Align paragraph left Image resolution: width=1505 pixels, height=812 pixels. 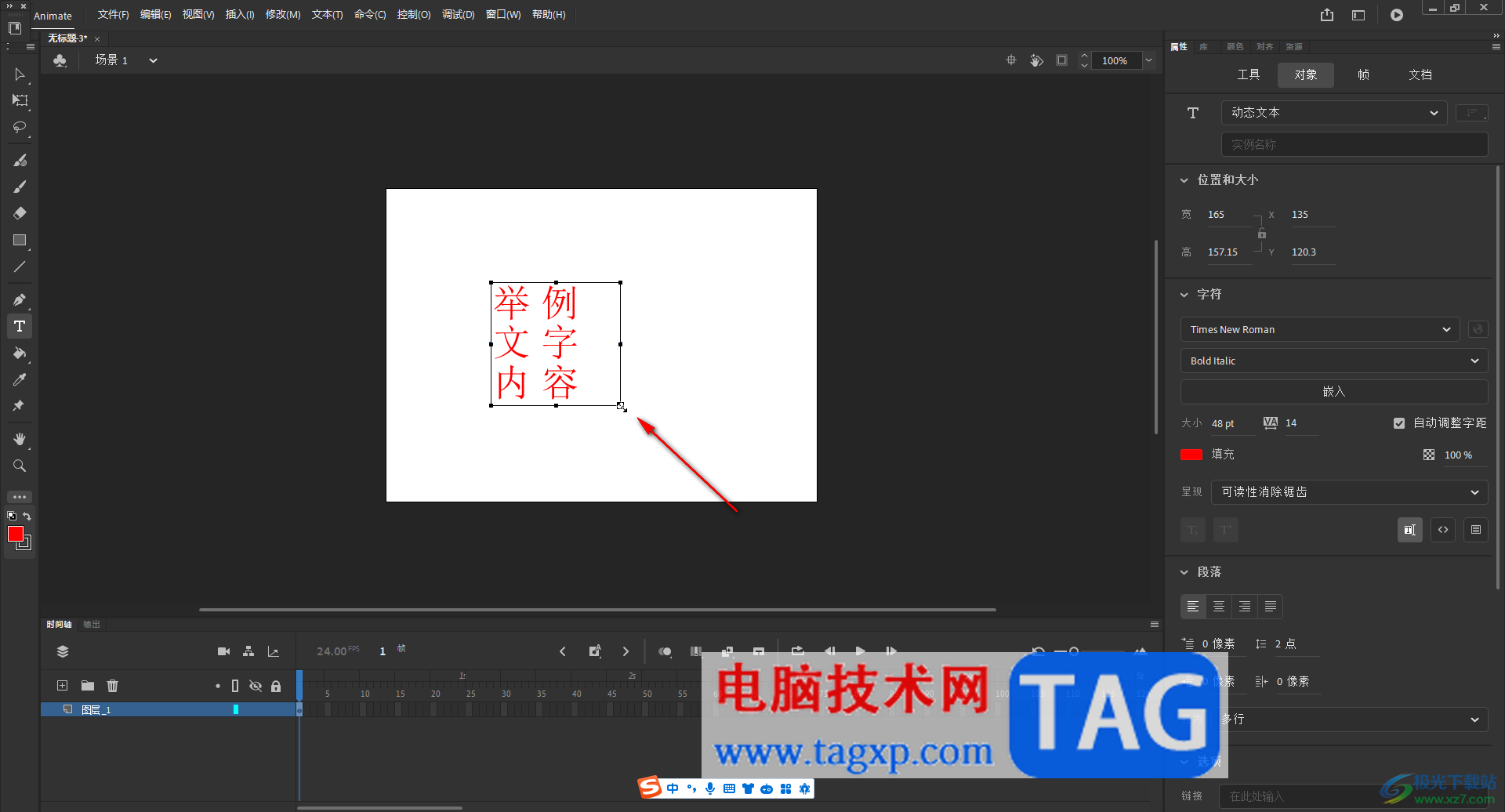[x=1193, y=607]
